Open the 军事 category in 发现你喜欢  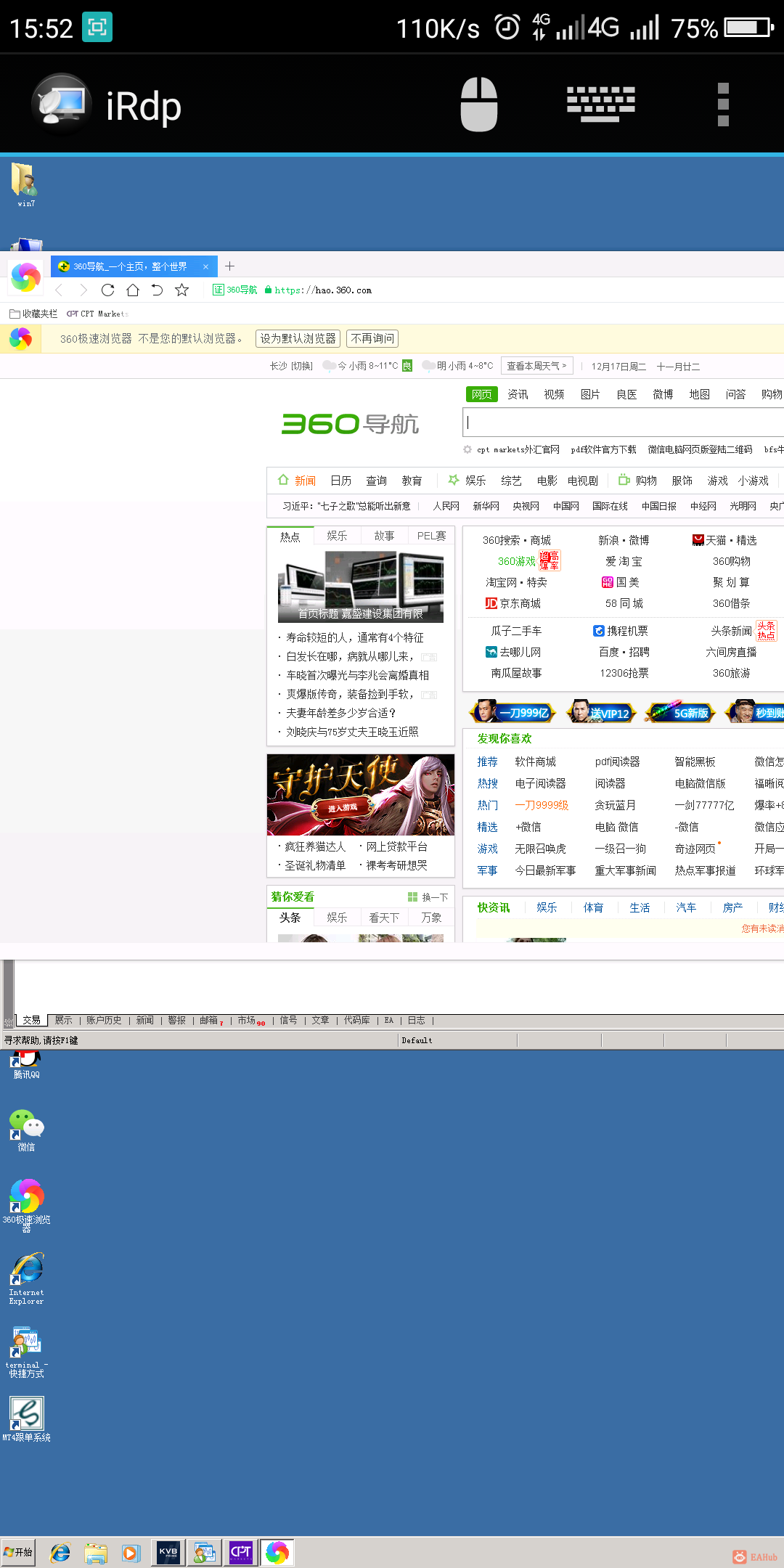point(487,870)
